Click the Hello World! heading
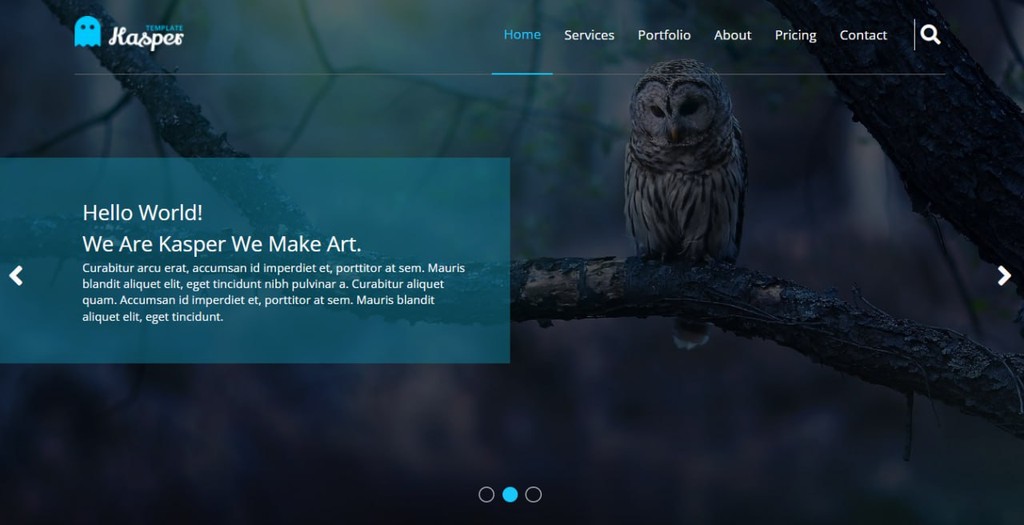 pyautogui.click(x=142, y=212)
